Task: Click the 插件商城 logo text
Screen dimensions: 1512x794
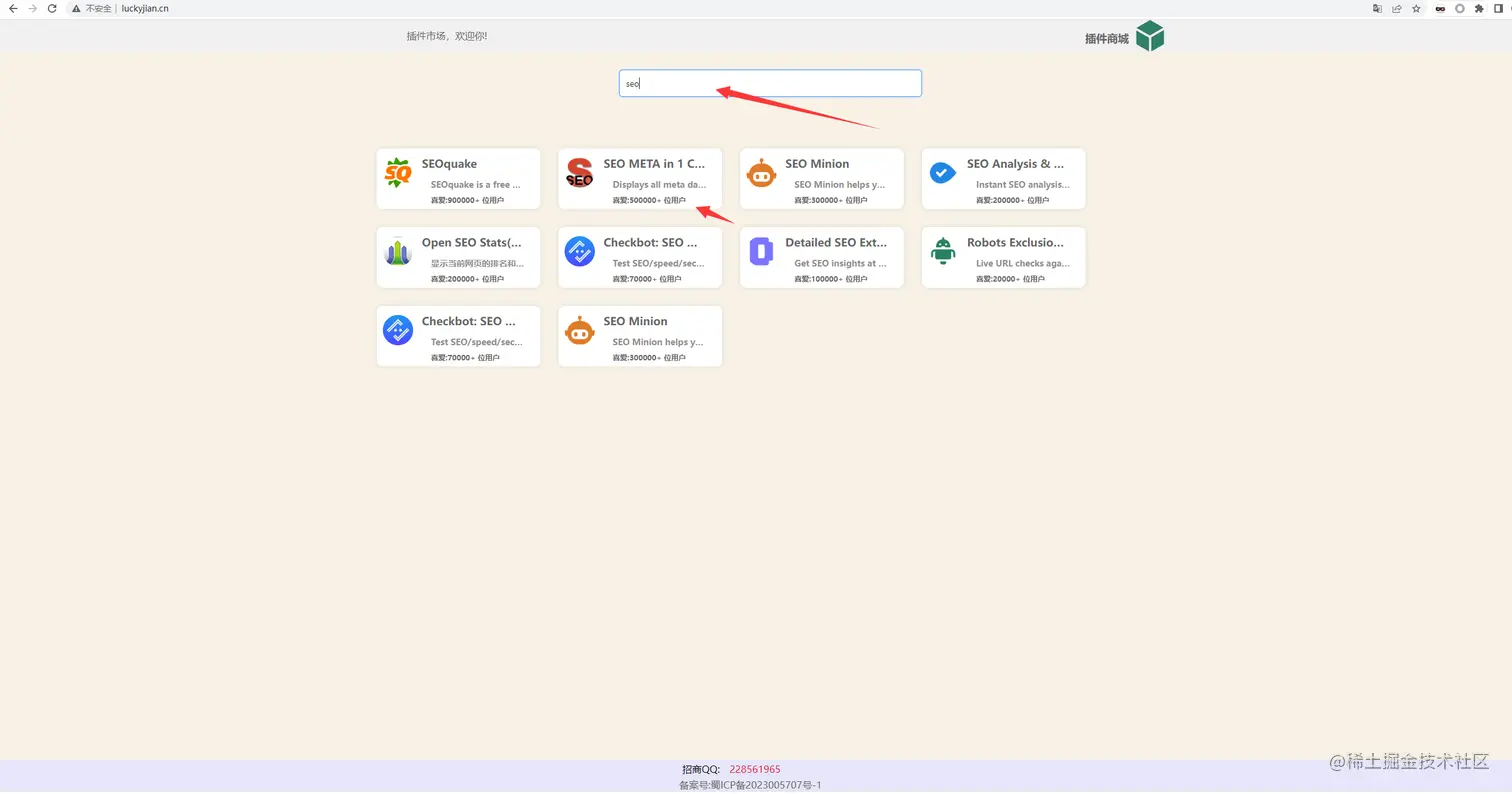Action: pyautogui.click(x=1107, y=39)
